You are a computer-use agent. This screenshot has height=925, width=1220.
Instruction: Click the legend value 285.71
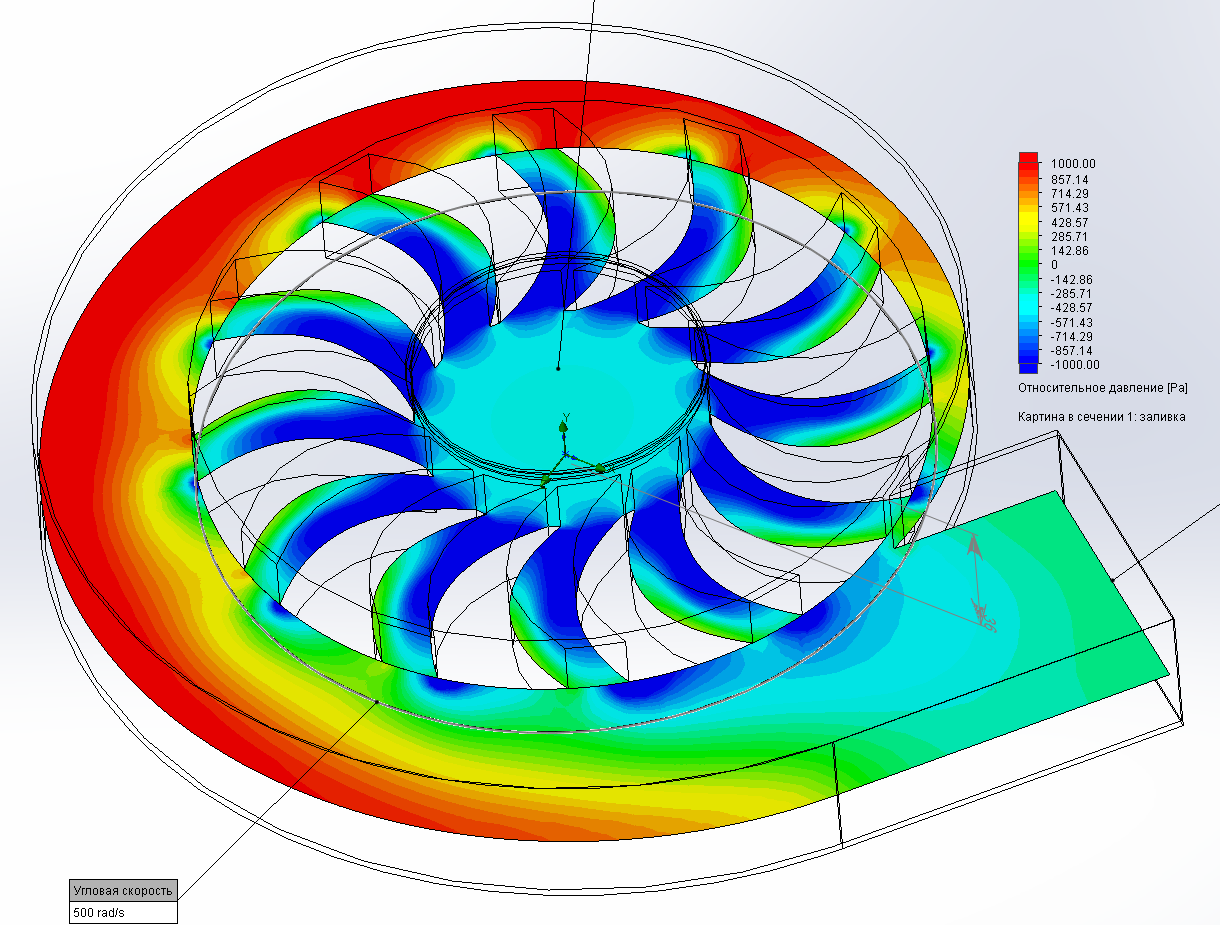click(1068, 236)
